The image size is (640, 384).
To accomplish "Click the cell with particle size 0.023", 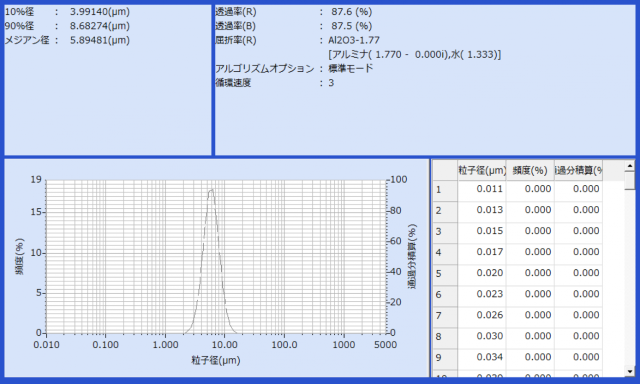I will 482,295.
